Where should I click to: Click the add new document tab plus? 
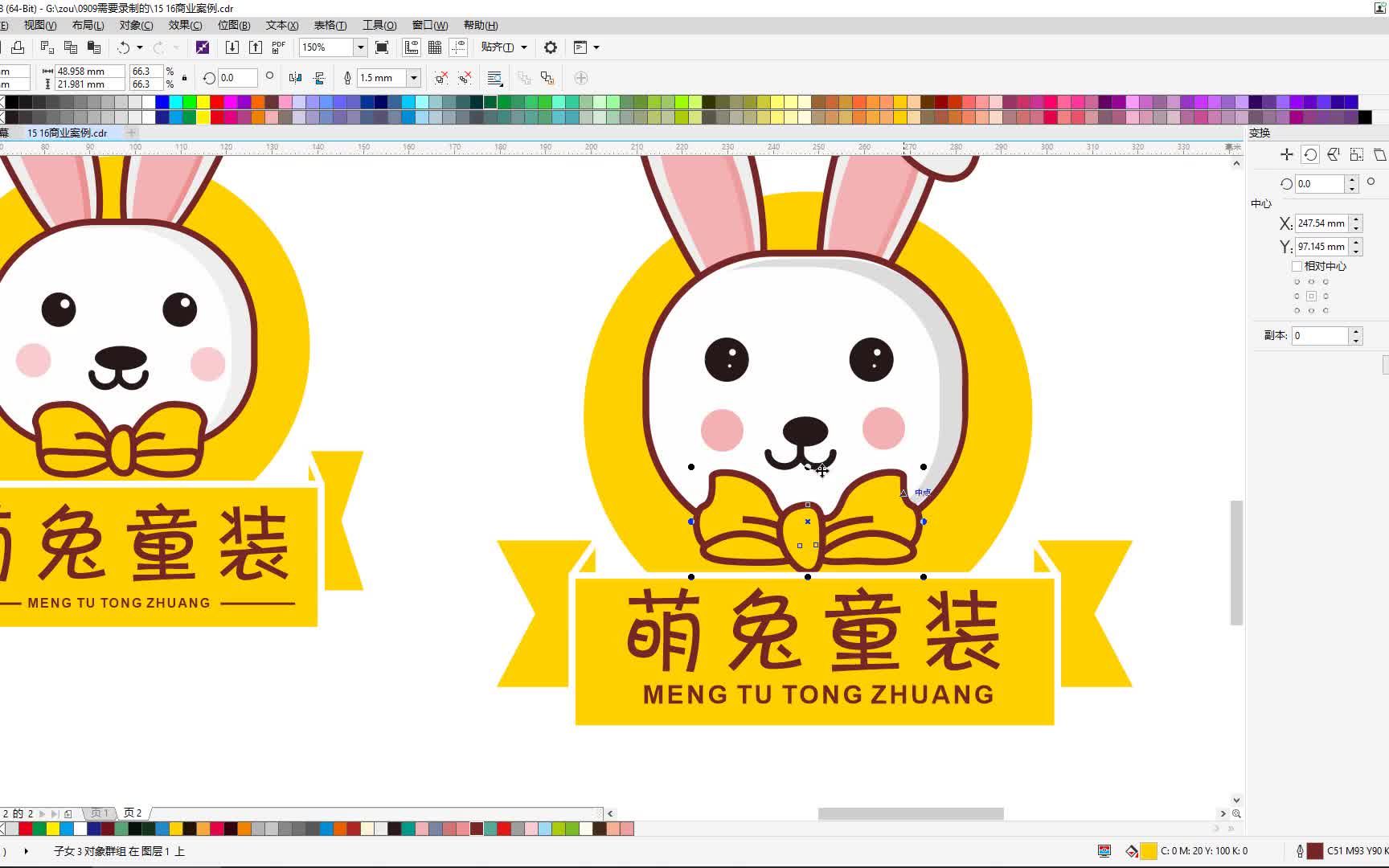(131, 133)
